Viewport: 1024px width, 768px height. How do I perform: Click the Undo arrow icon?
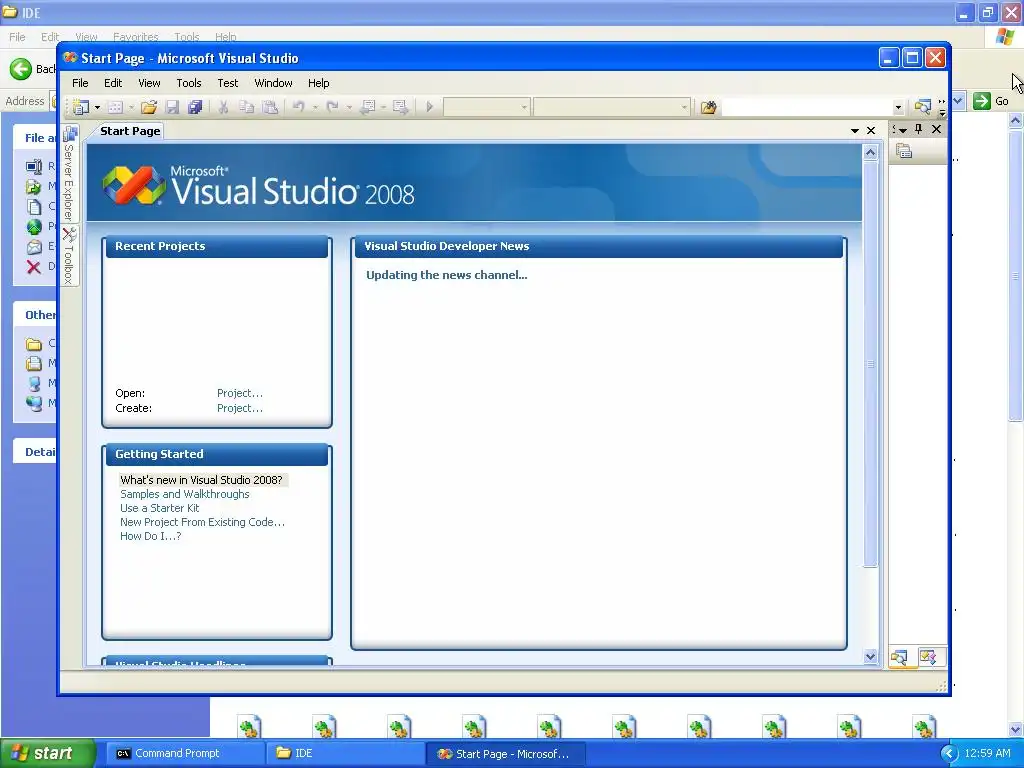tap(299, 107)
